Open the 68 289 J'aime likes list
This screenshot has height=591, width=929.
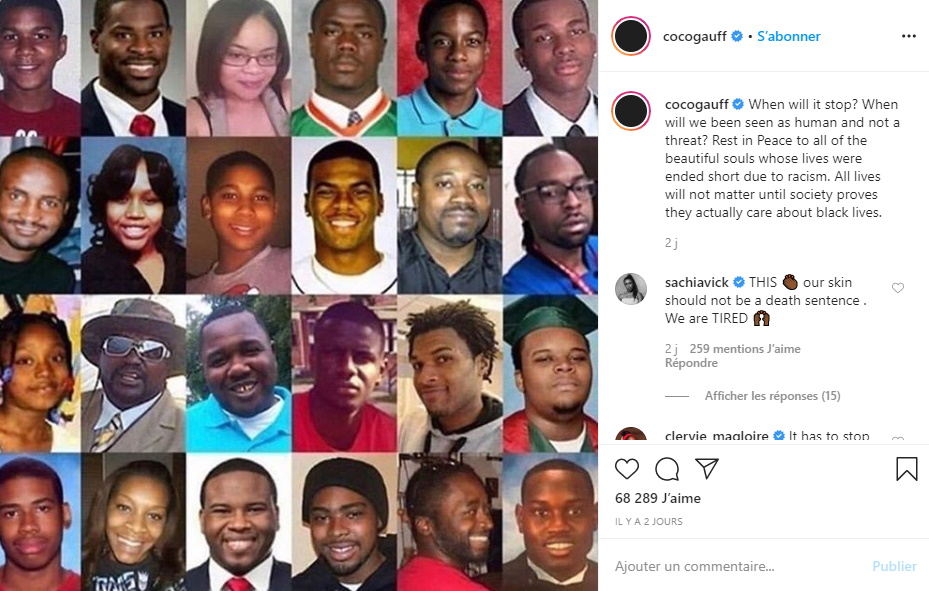point(658,498)
